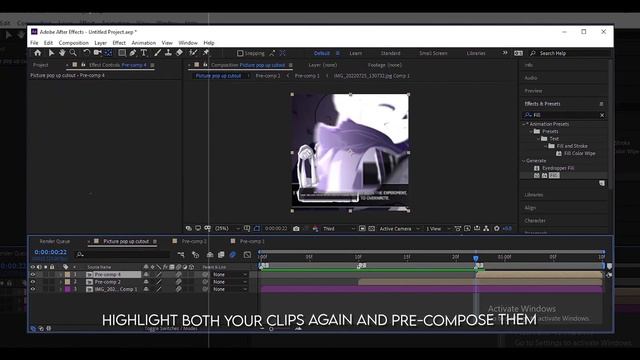Open the Project panel tab
Viewport: 640px width, 360px height.
tap(40, 65)
